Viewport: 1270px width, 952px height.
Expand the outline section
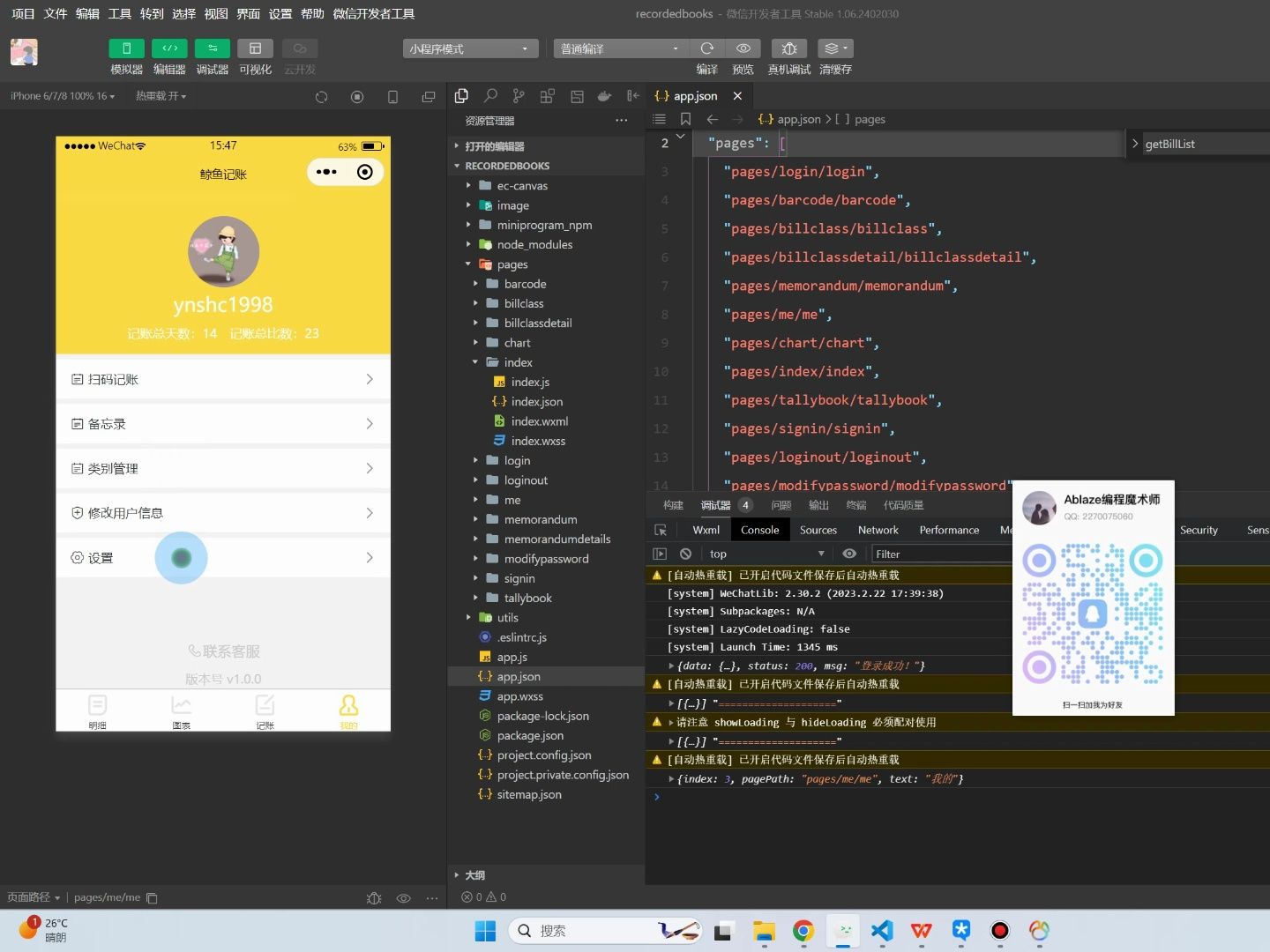(476, 875)
